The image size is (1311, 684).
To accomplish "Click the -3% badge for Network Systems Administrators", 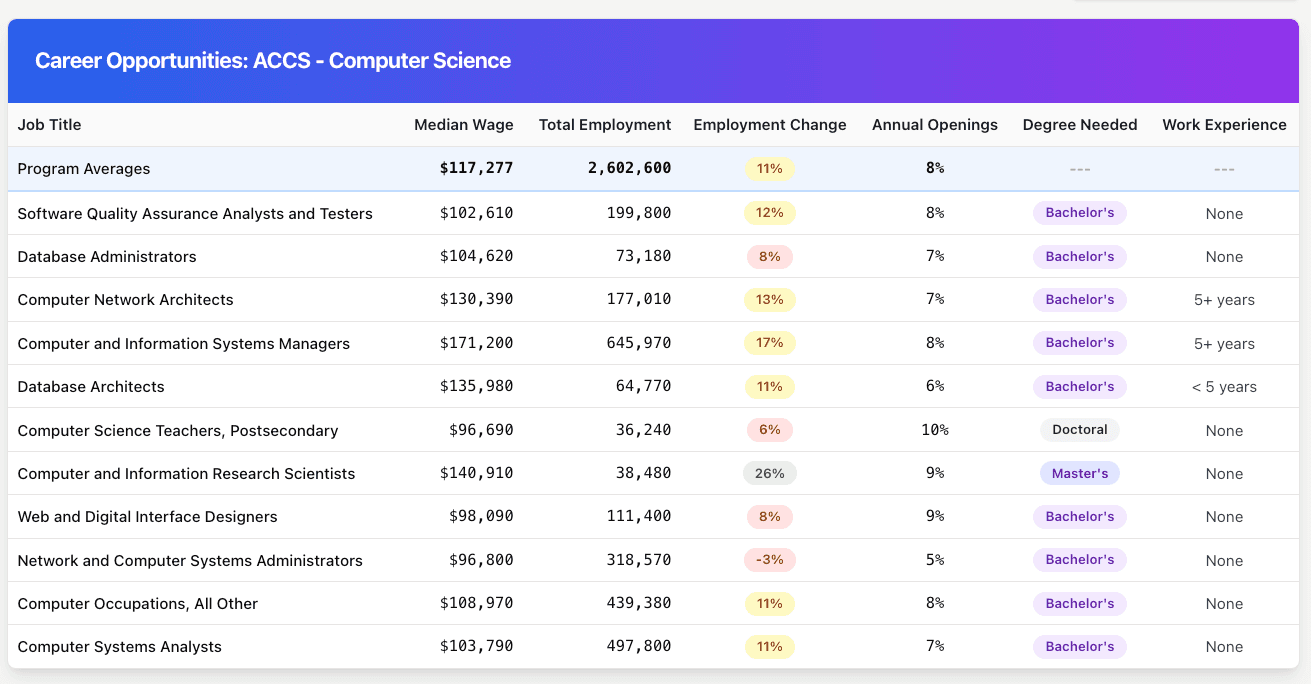I will click(x=769, y=559).
